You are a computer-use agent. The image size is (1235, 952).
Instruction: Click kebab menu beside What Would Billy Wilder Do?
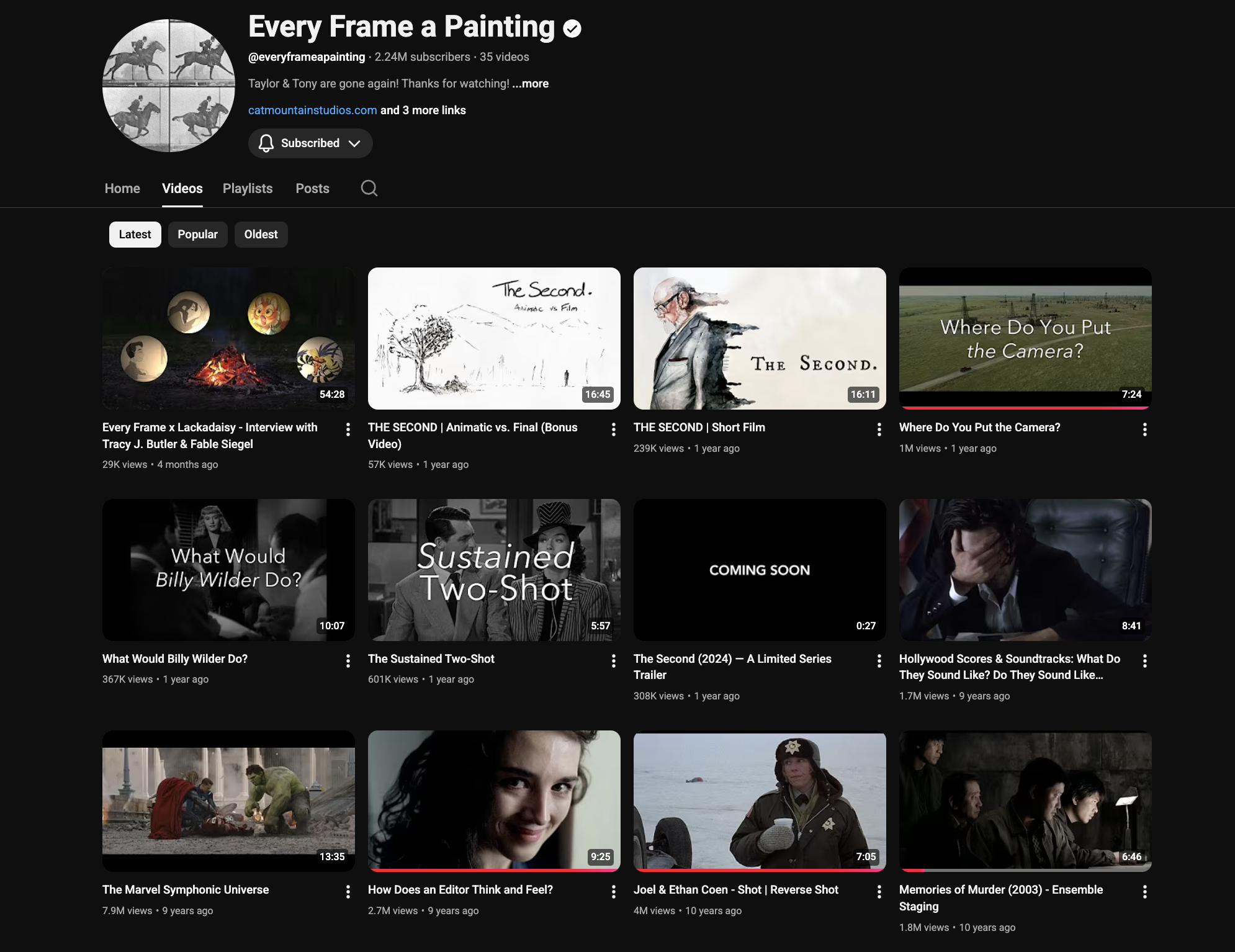pos(348,661)
